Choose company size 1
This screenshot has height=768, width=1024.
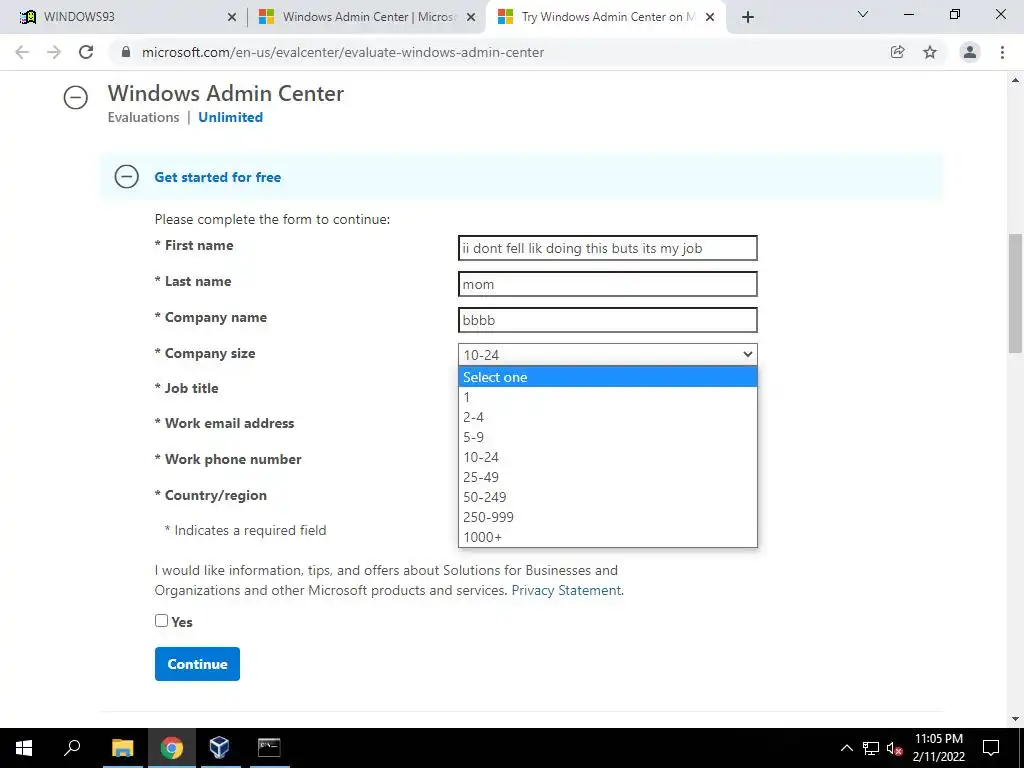(x=607, y=397)
